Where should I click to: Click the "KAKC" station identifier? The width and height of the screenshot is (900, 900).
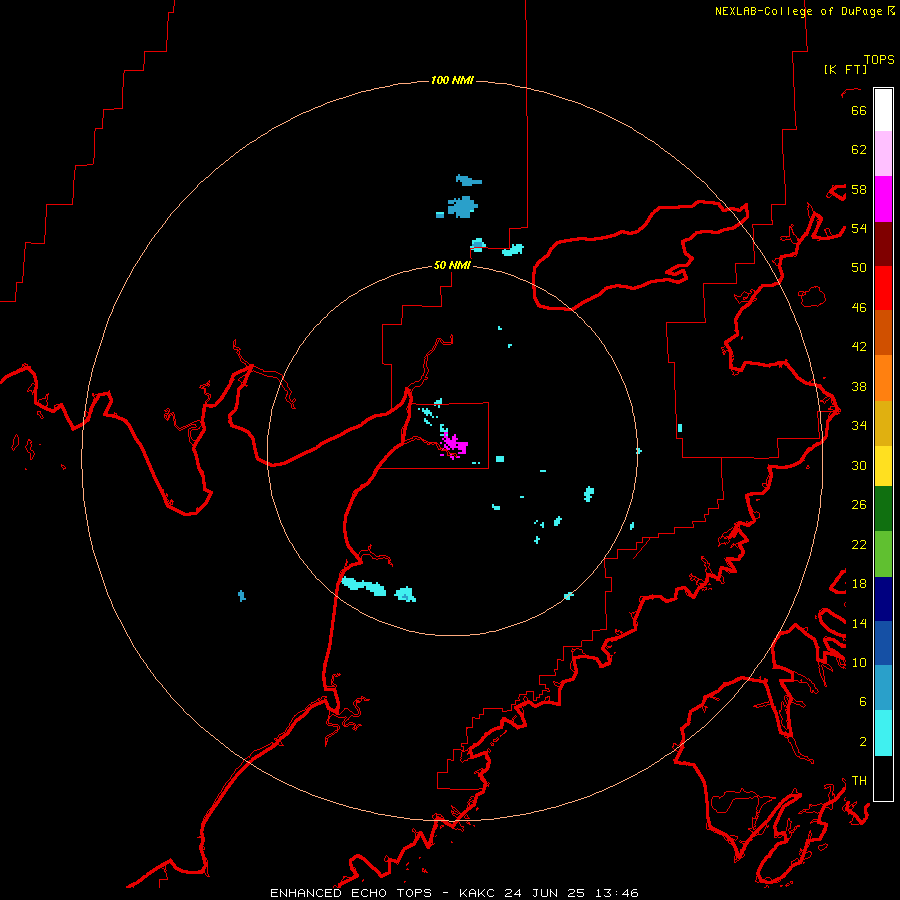(x=478, y=893)
